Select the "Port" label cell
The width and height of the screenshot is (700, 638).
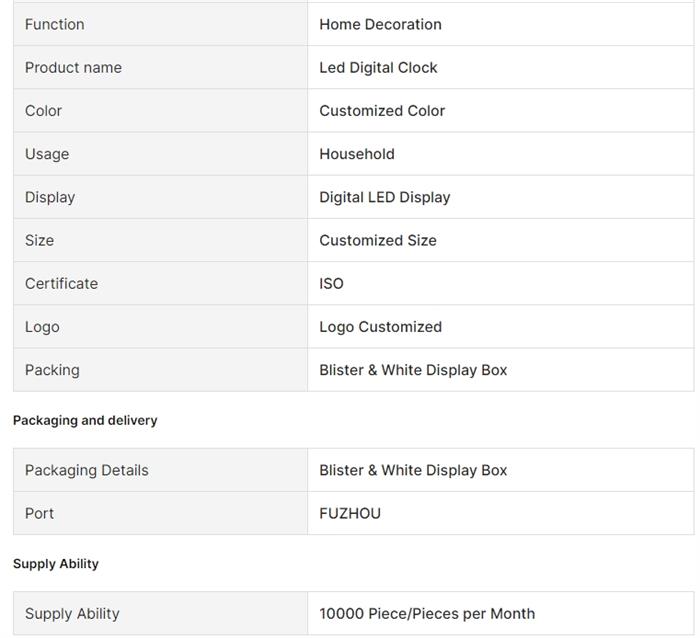39,513
